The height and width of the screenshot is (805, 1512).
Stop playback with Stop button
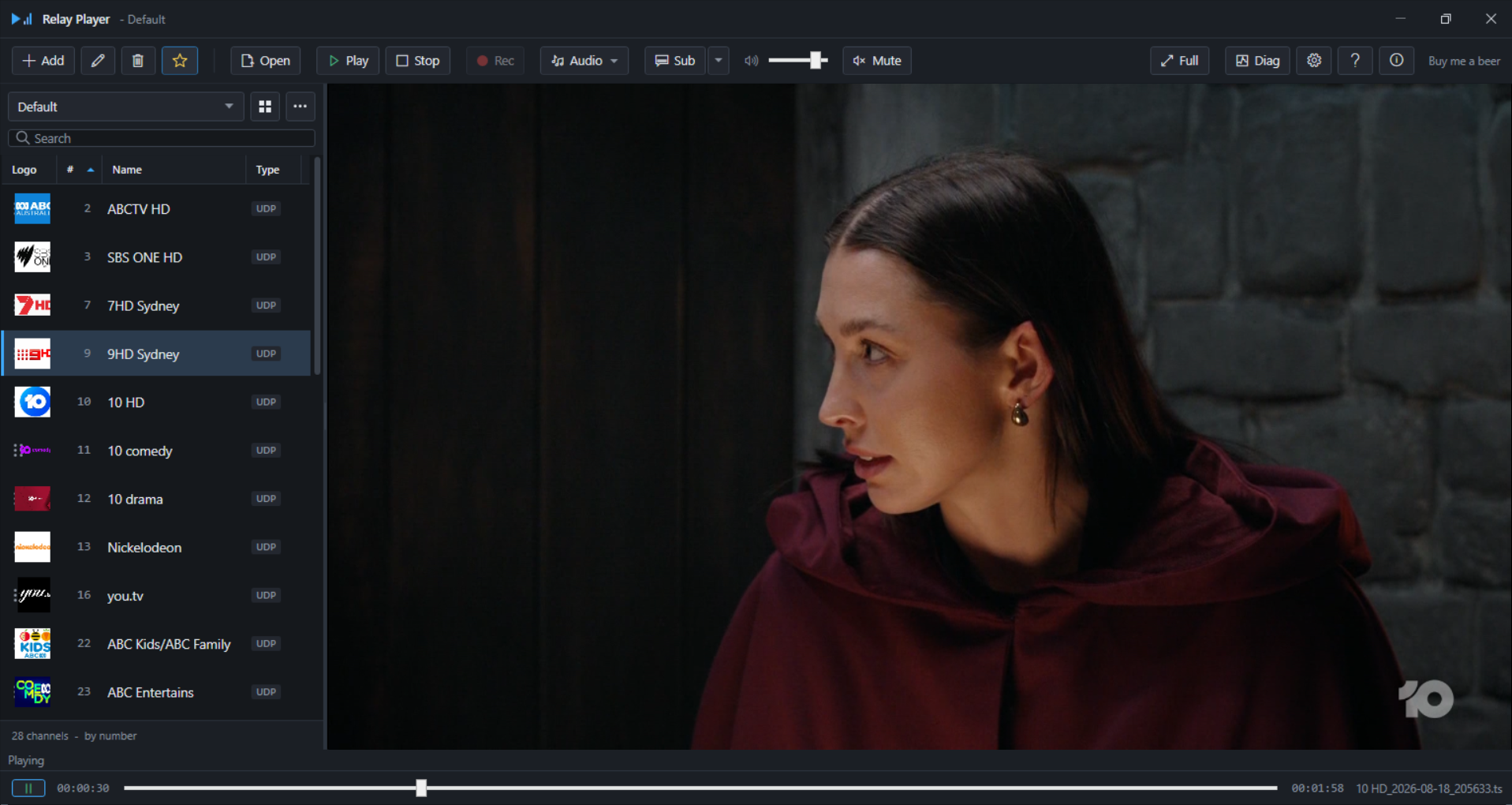[x=418, y=61]
